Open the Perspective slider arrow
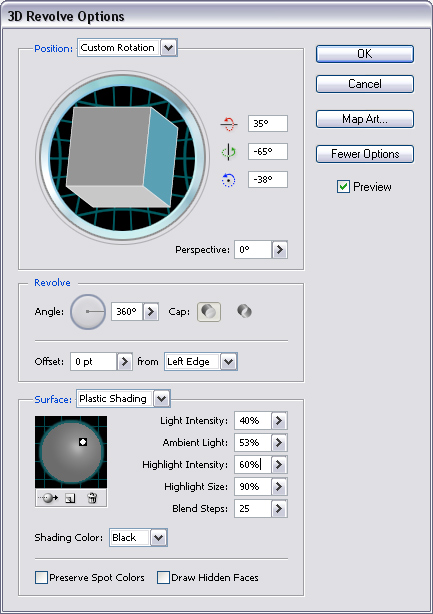The height and width of the screenshot is (614, 433). tap(280, 250)
